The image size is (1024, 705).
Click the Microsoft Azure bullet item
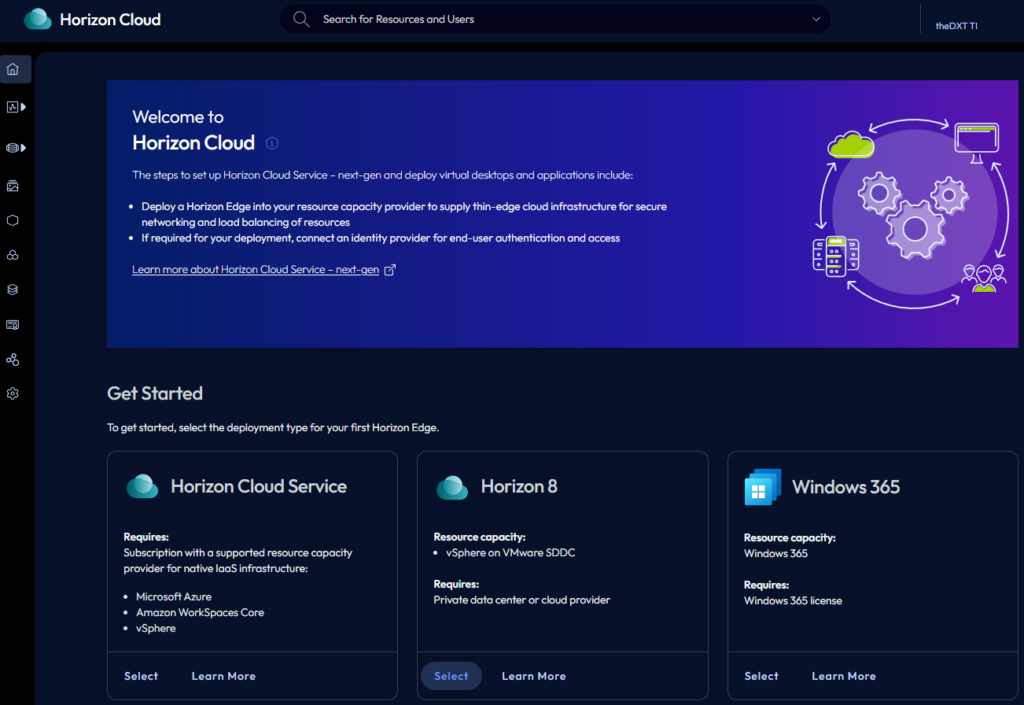coord(174,597)
